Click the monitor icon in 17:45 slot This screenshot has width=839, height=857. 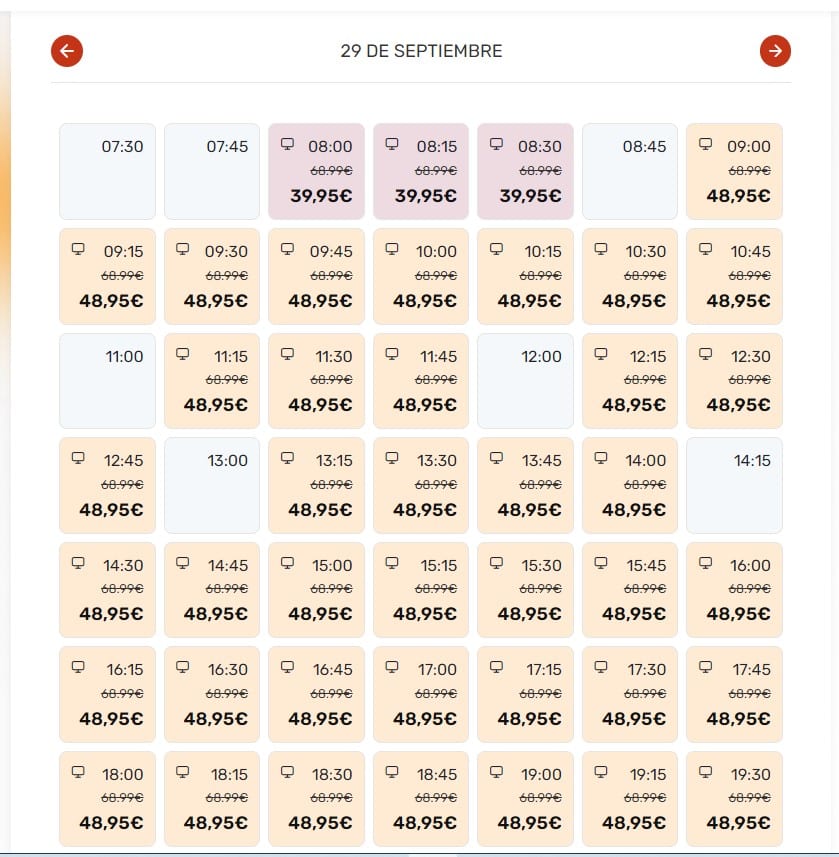click(x=705, y=667)
